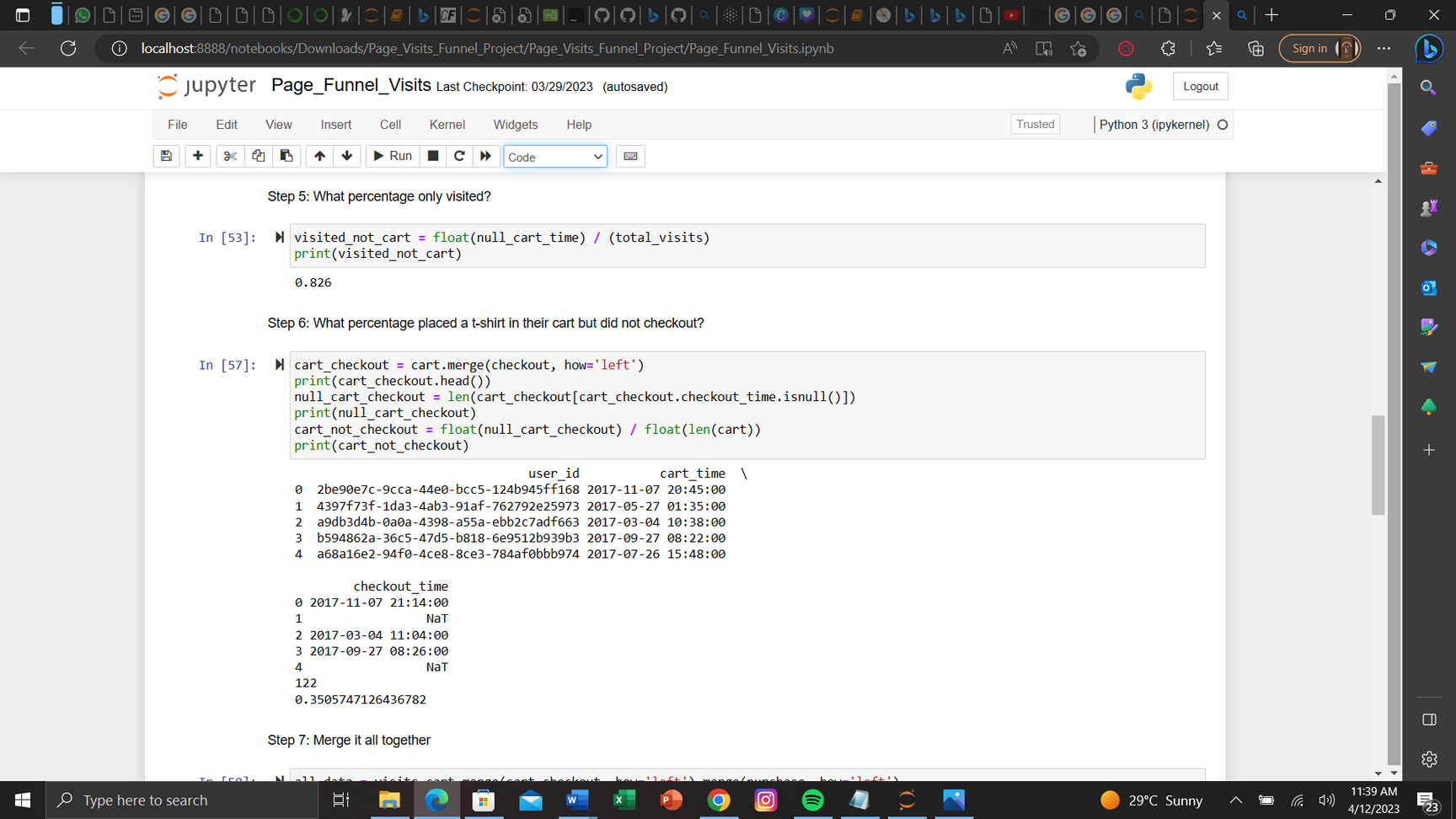This screenshot has height=819, width=1456.
Task: Save and checkpoint the notebook
Action: coord(166,156)
